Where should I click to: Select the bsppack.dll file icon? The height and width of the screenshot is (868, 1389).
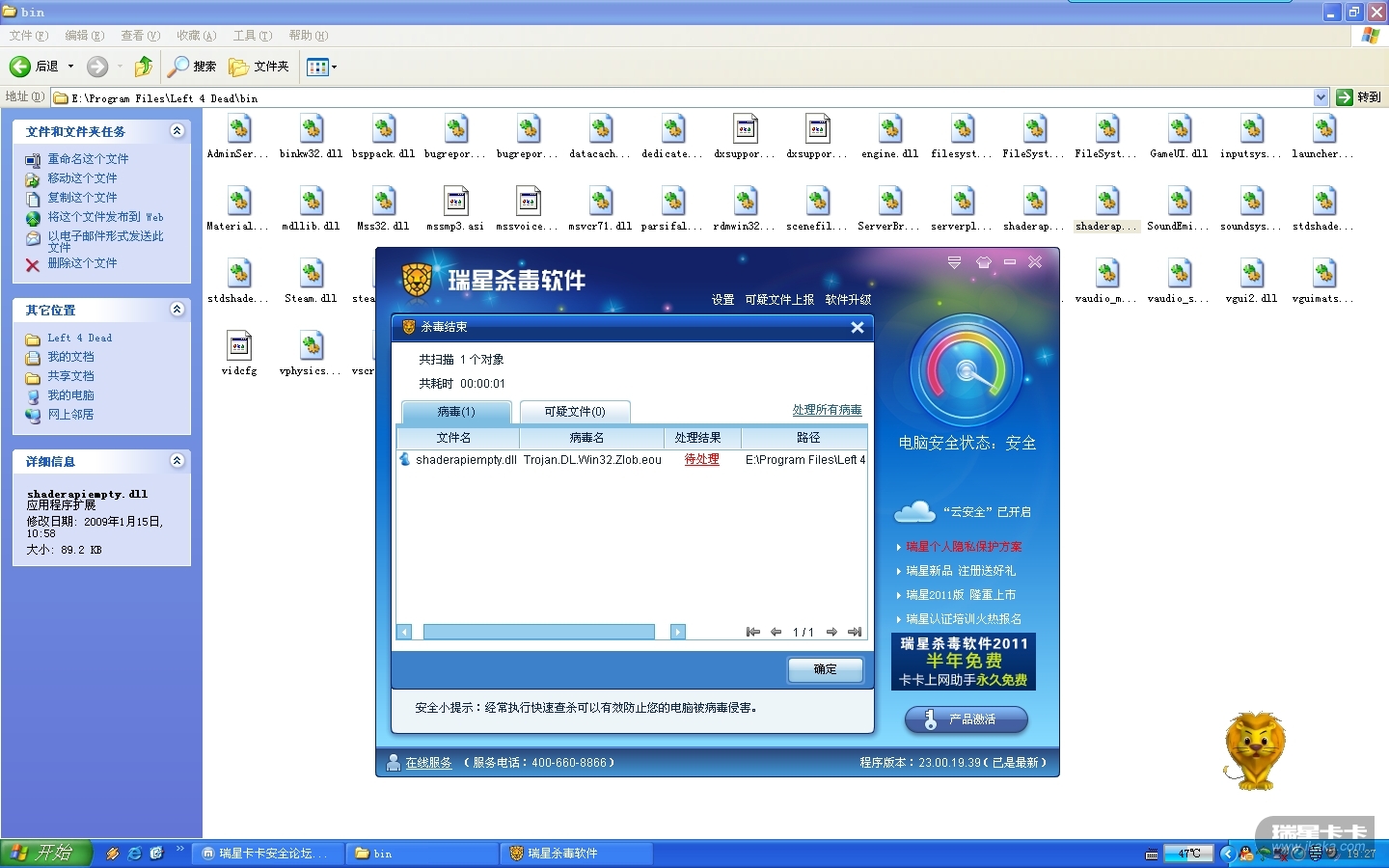[x=384, y=128]
